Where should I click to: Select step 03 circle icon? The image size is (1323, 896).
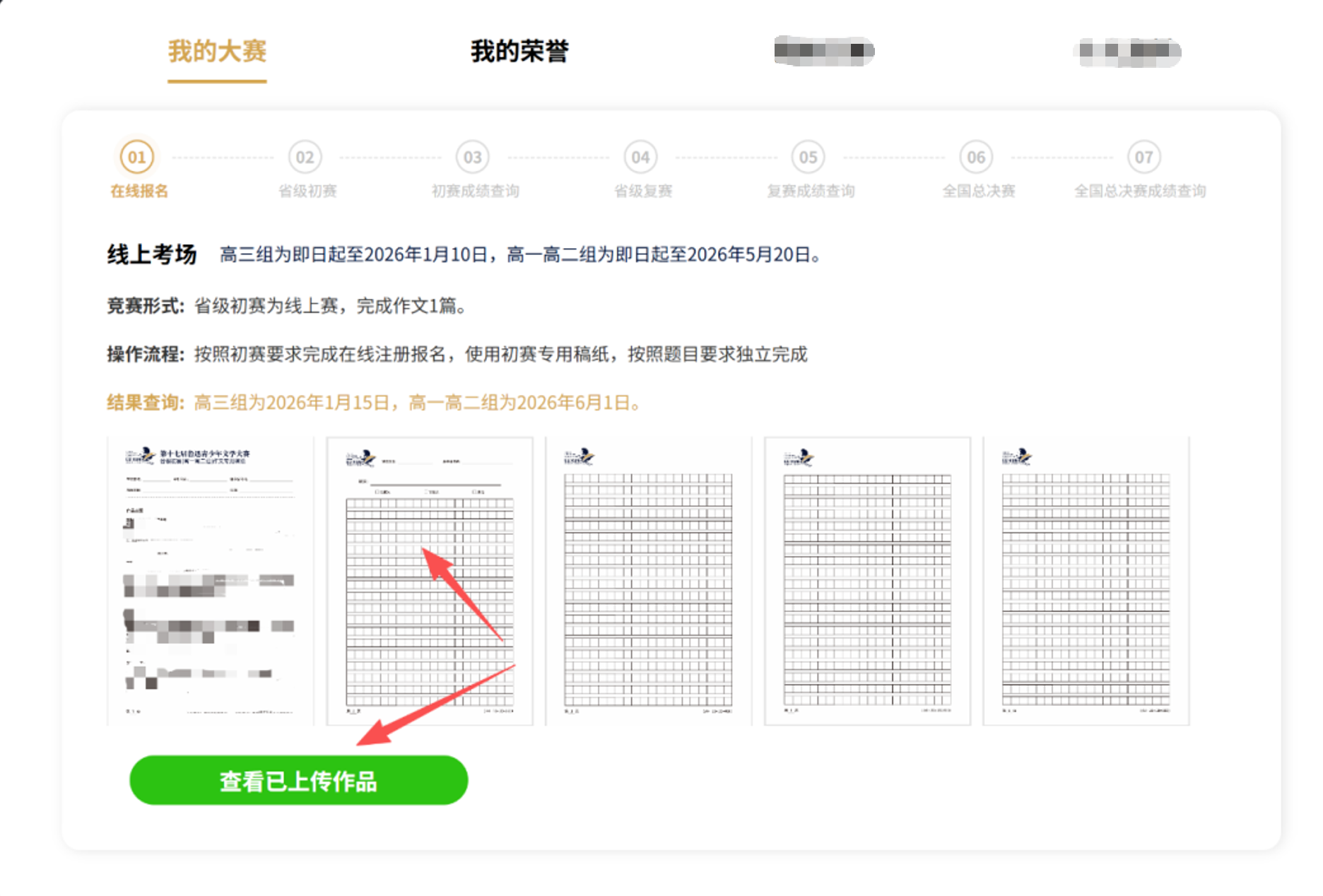(x=473, y=157)
